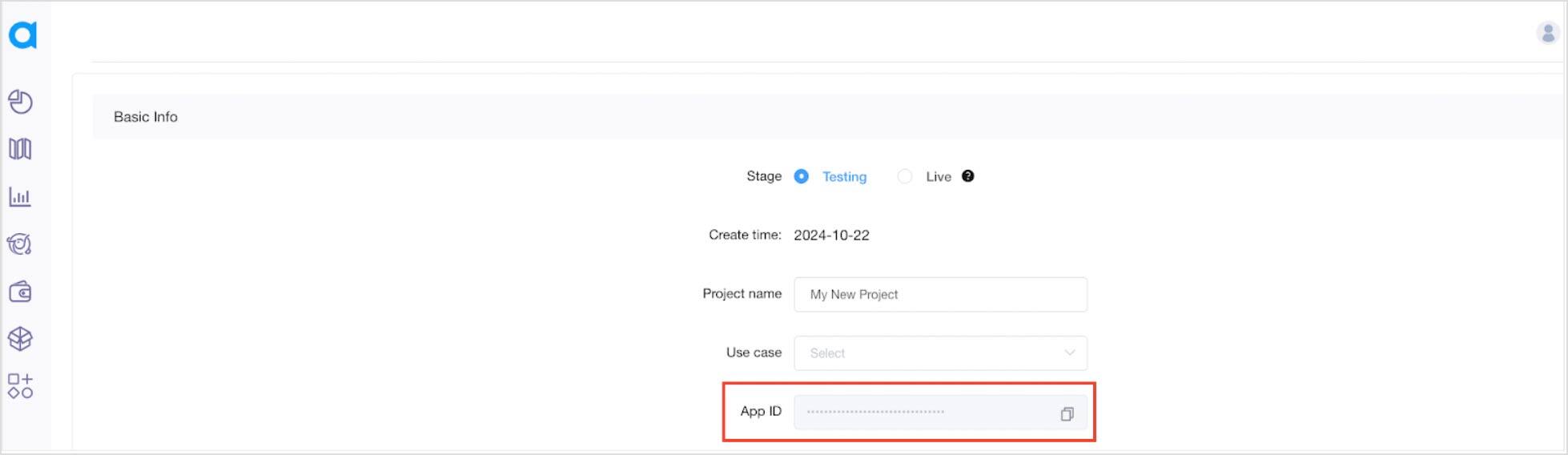This screenshot has height=455, width=1568.
Task: Open the pie chart overview sidebar icon
Action: tap(20, 102)
